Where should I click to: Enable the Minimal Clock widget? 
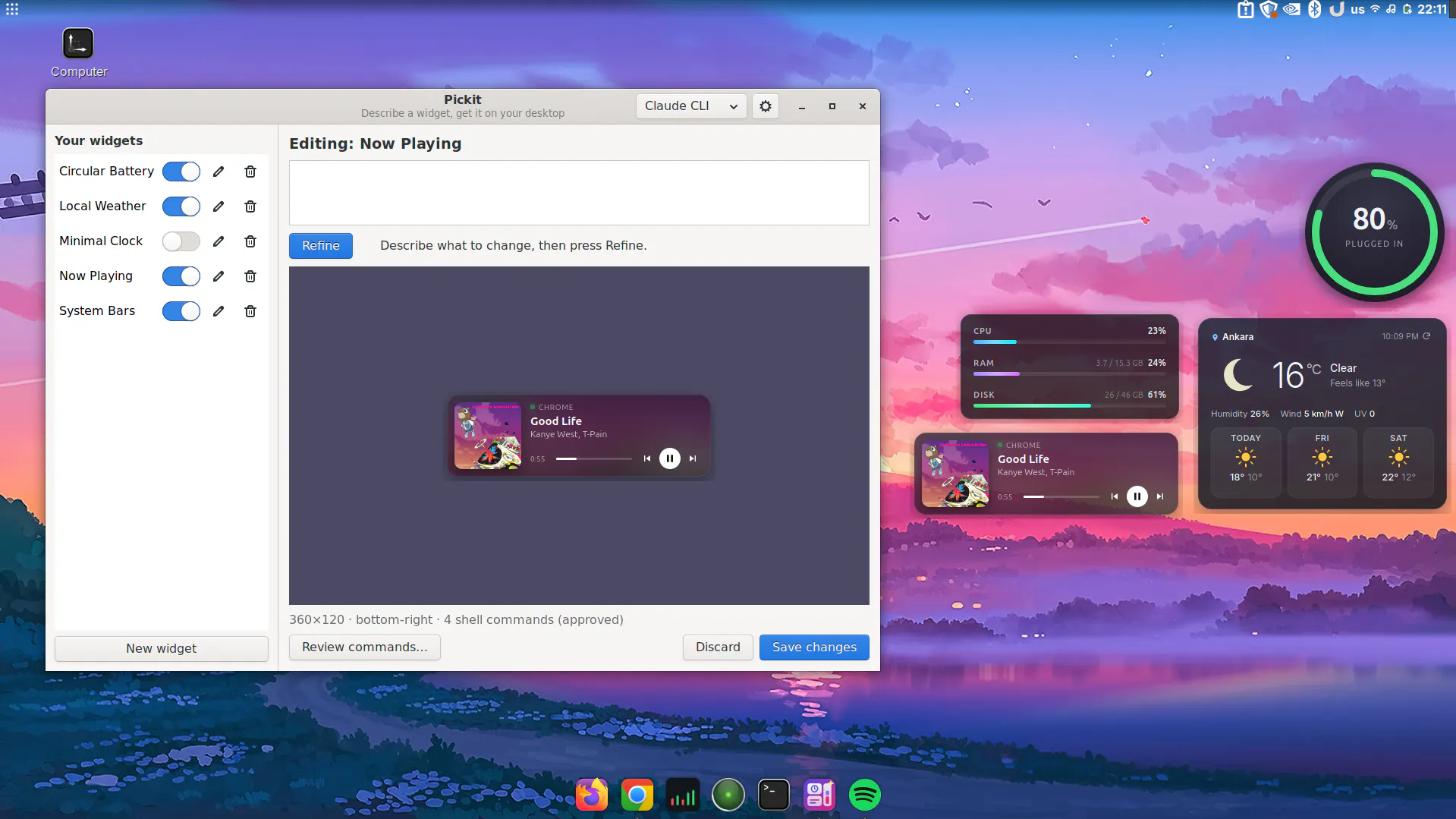pyautogui.click(x=181, y=241)
